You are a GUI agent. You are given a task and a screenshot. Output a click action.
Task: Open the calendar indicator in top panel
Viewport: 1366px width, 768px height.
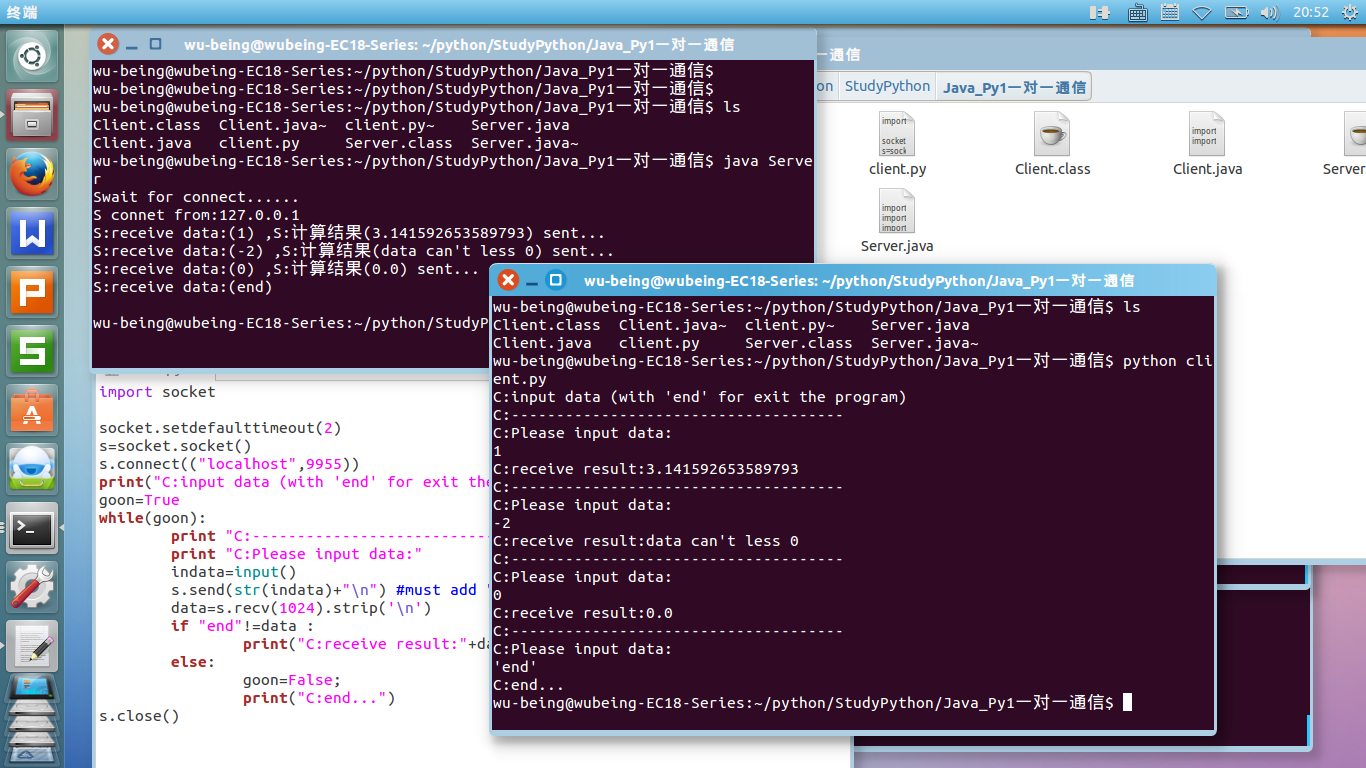[1169, 12]
